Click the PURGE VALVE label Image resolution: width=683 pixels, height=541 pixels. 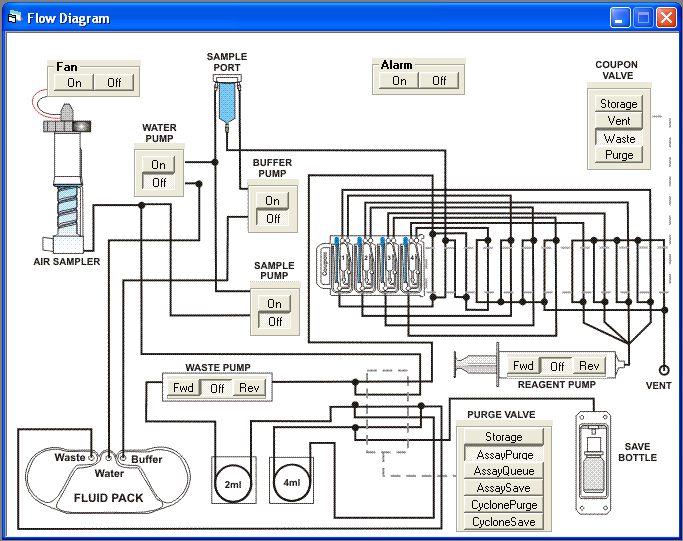click(501, 415)
